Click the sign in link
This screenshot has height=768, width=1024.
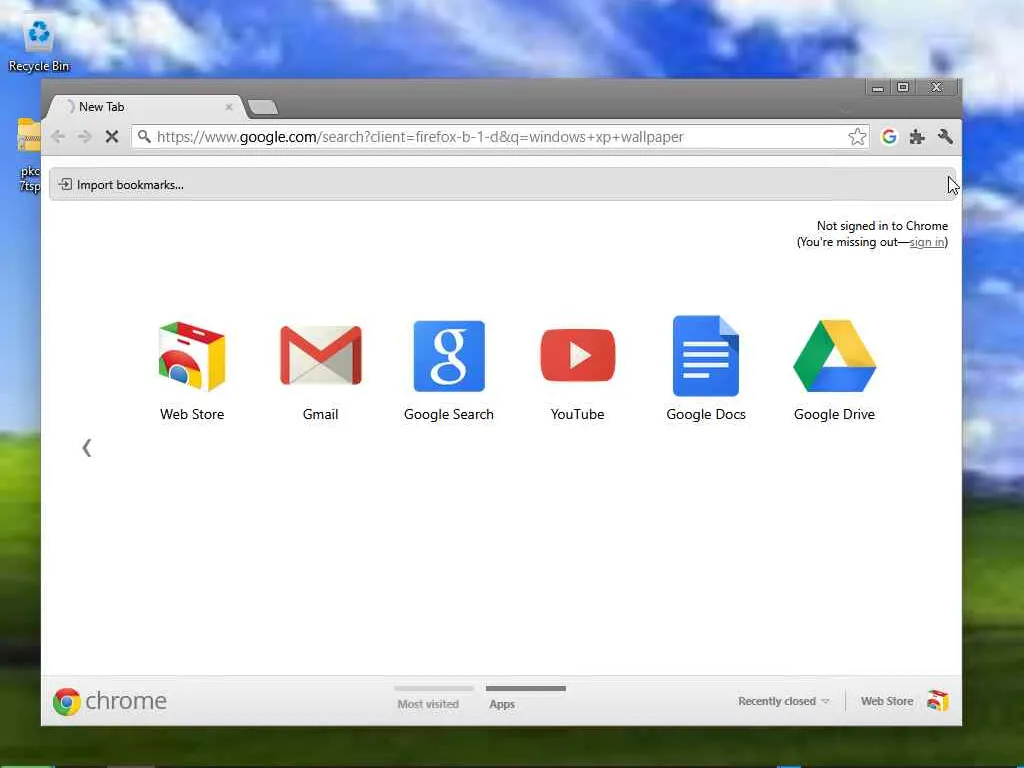927,242
